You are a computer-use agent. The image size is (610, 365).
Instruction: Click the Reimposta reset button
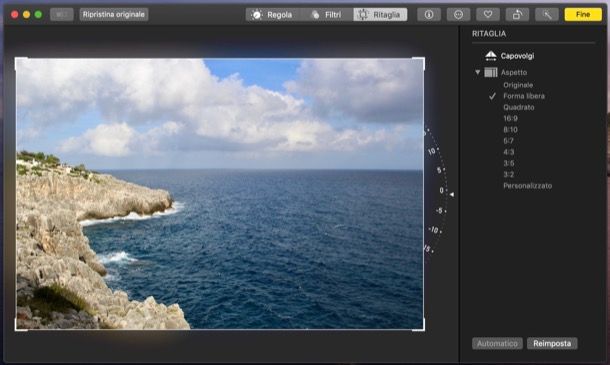click(552, 344)
